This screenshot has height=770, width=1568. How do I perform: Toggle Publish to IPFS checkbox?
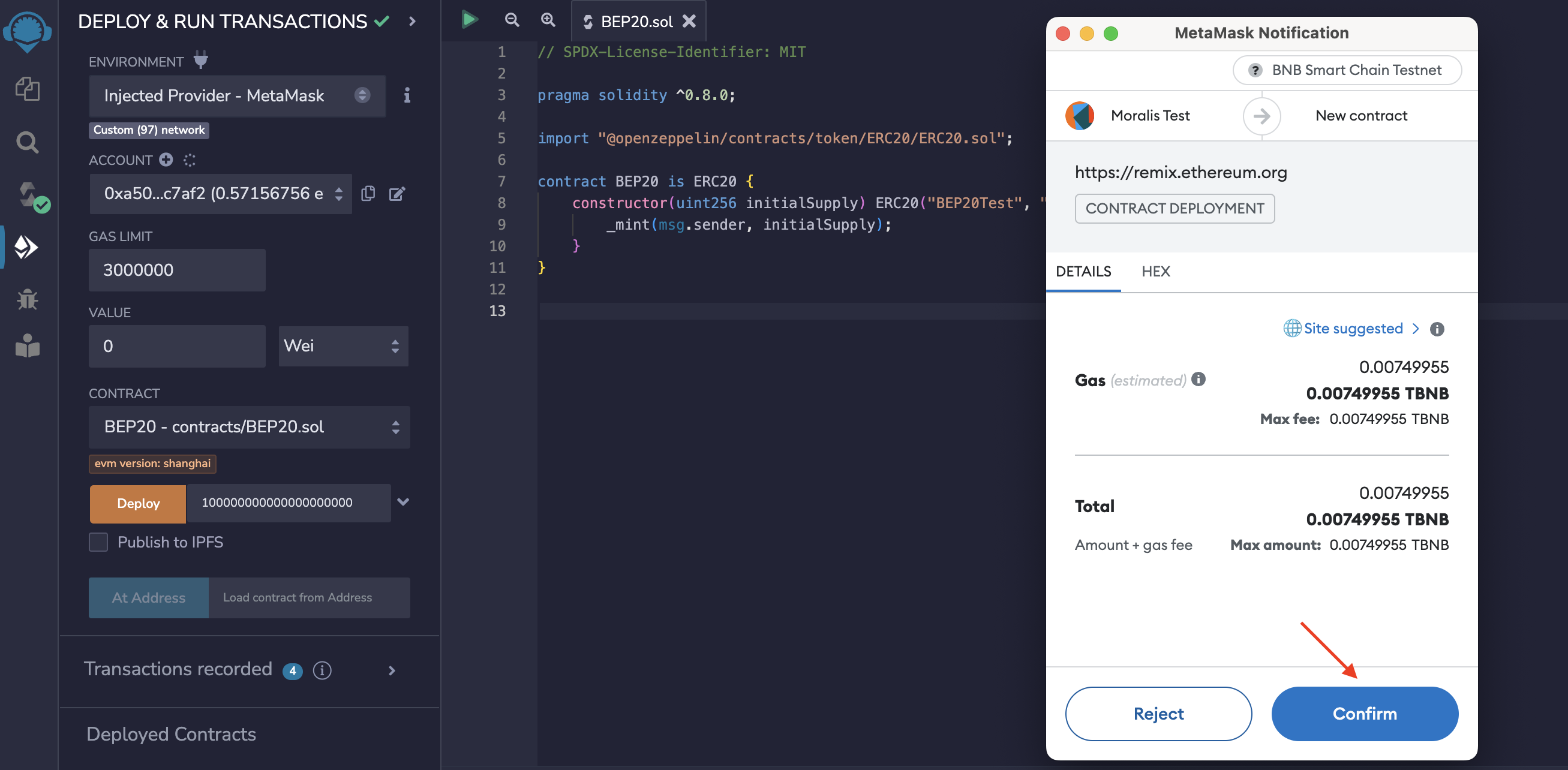click(98, 542)
